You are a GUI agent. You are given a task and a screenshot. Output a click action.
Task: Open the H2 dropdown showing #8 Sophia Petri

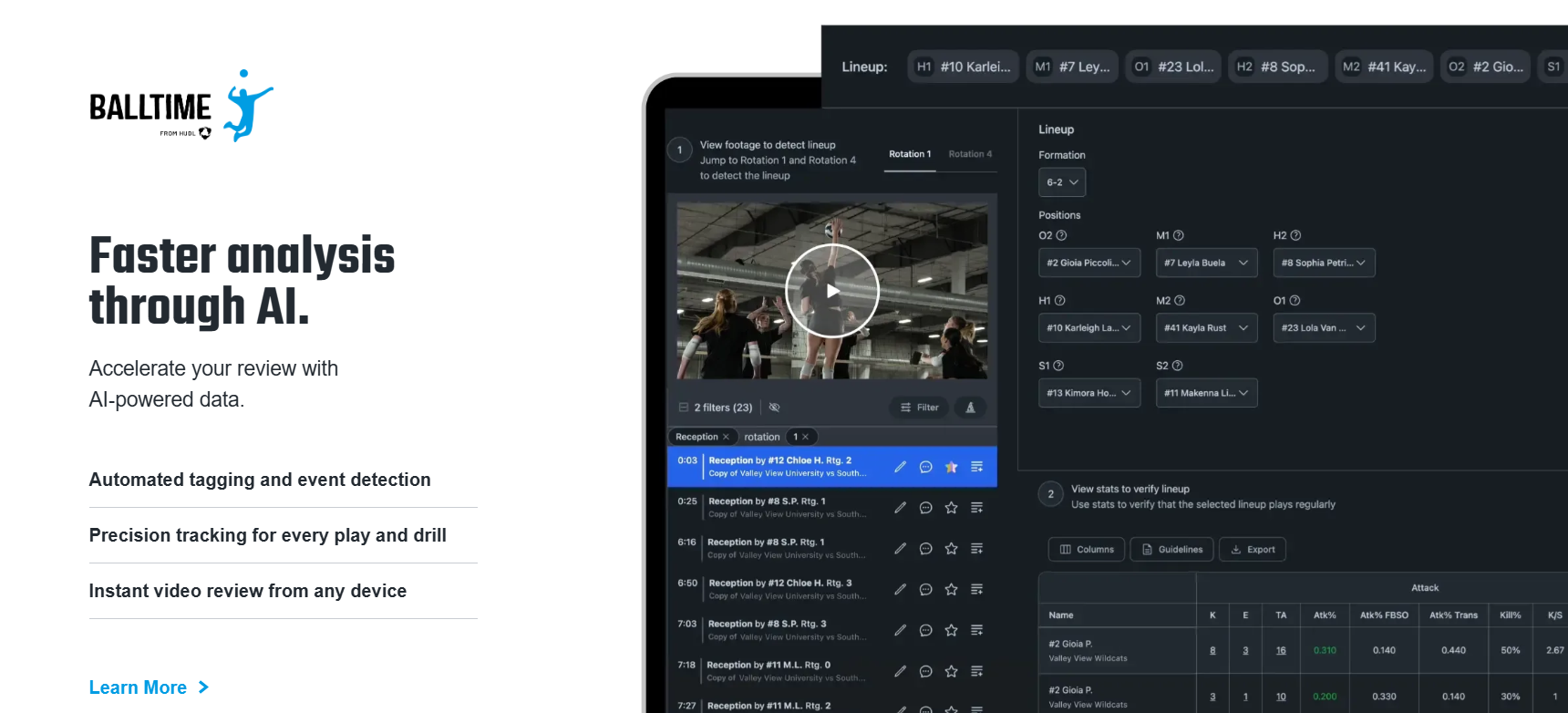[x=1324, y=263]
